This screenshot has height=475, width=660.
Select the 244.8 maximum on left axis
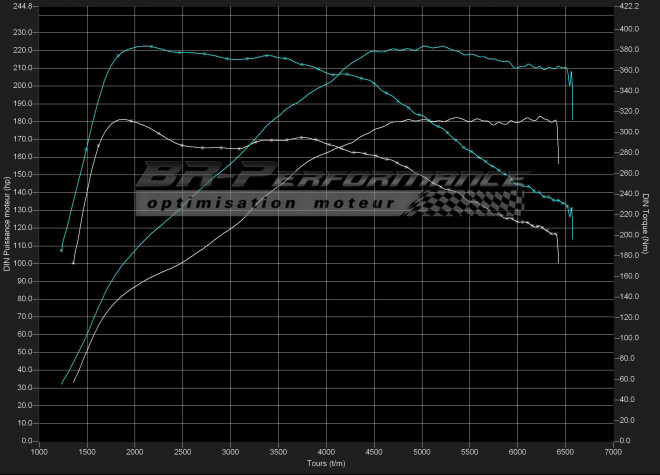21,6
